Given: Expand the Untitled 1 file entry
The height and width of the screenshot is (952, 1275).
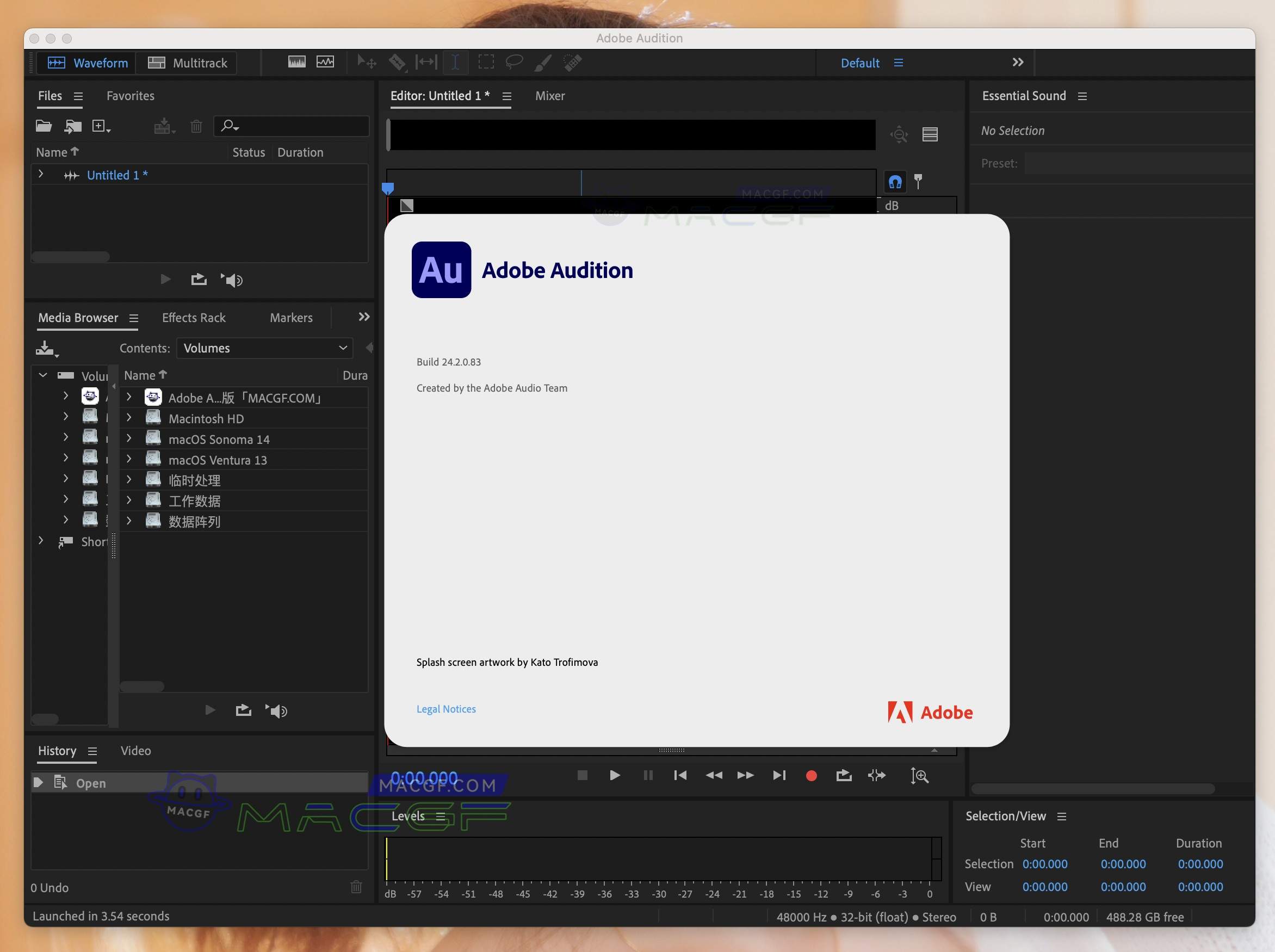Looking at the screenshot, I should pyautogui.click(x=41, y=174).
